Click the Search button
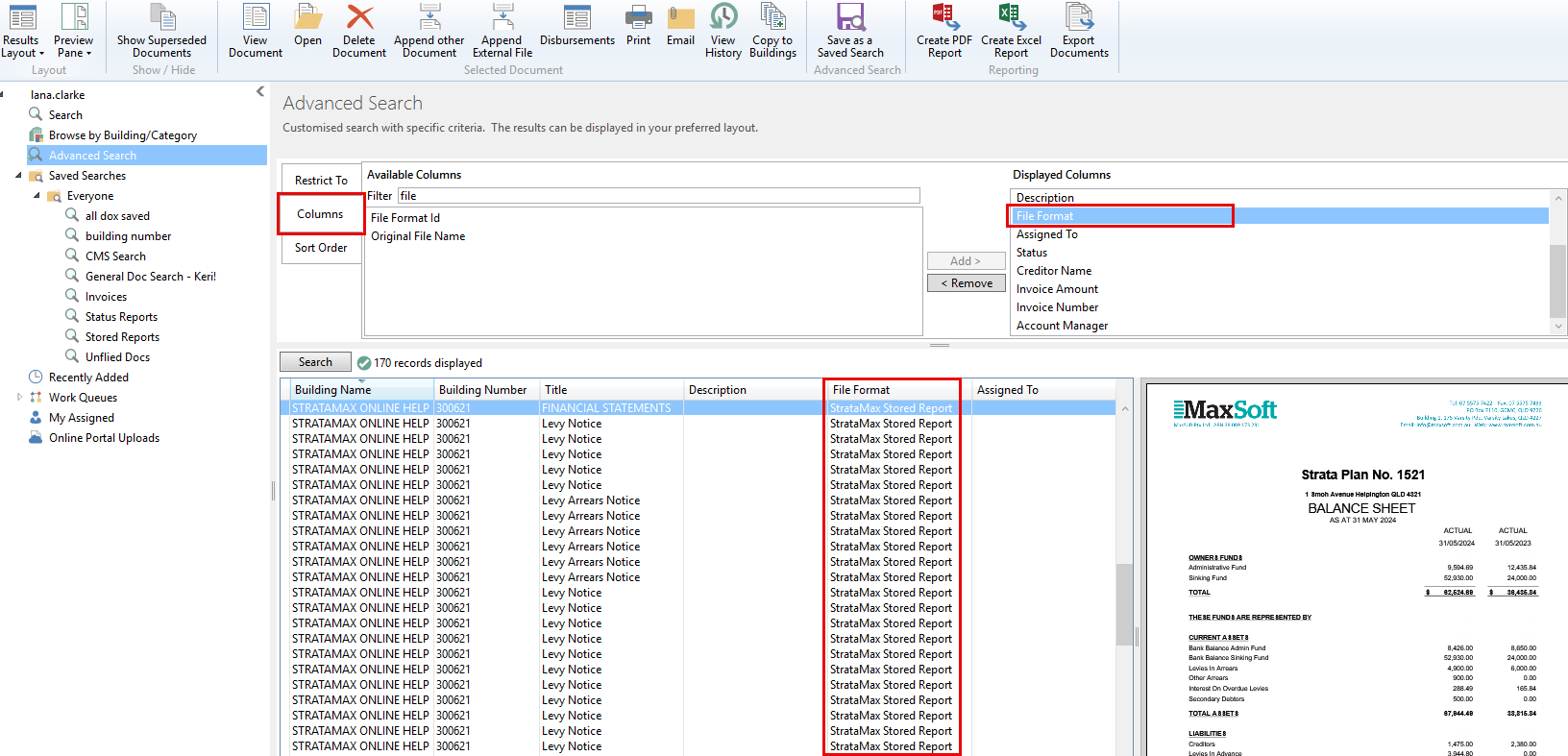The height and width of the screenshot is (756, 1568). 315,362
